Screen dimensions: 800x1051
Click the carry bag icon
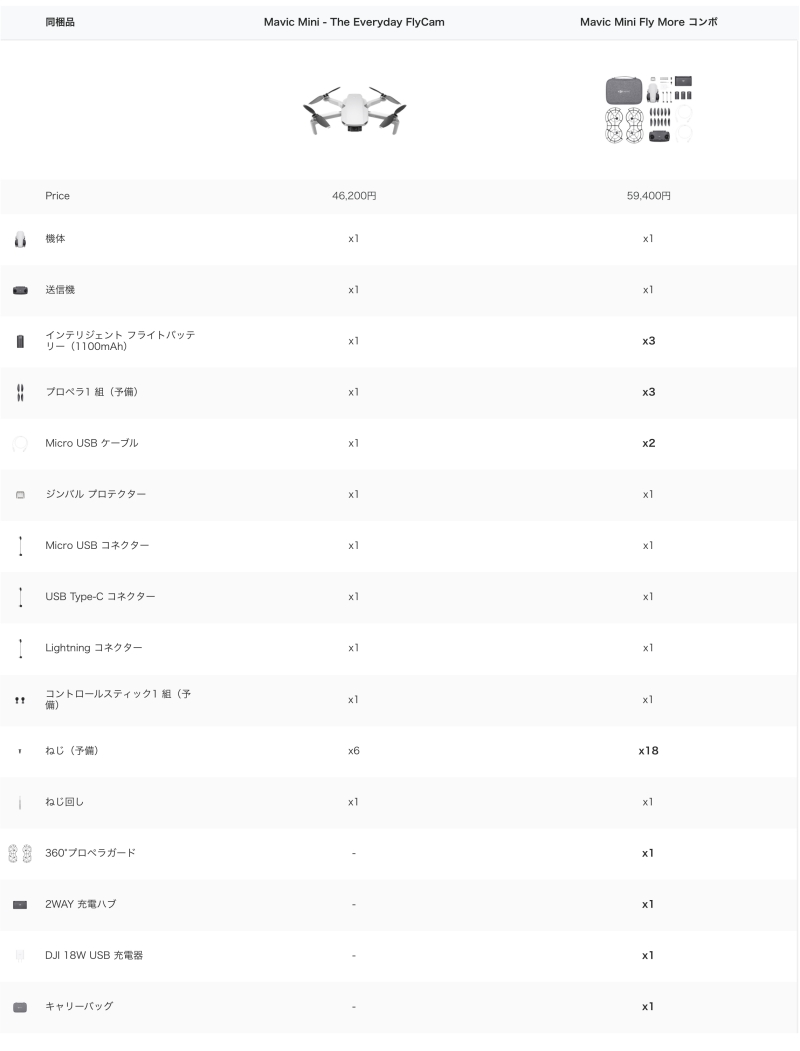[20, 1007]
